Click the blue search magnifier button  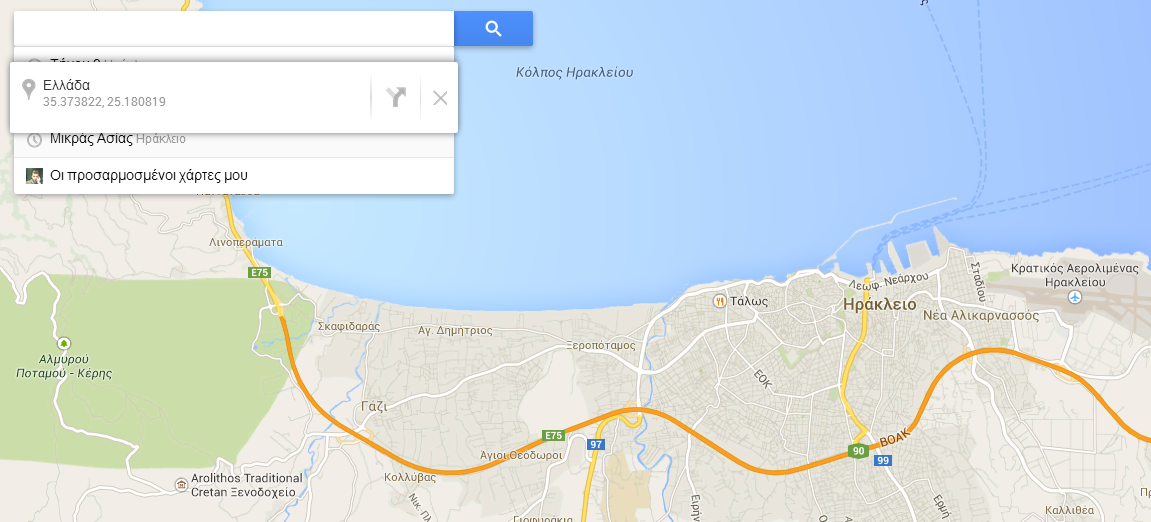pos(493,29)
